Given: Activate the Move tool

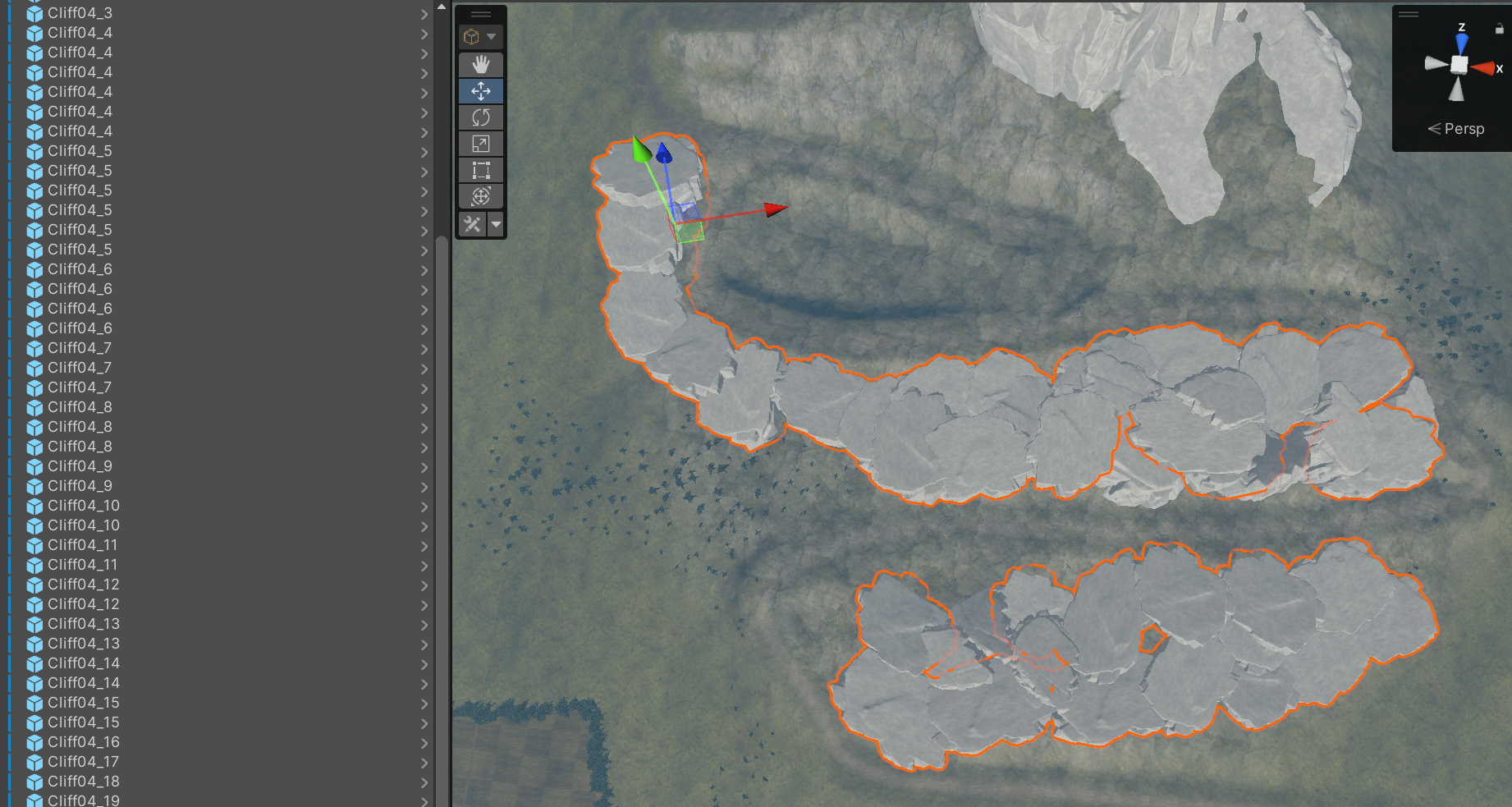Looking at the screenshot, I should [x=481, y=91].
